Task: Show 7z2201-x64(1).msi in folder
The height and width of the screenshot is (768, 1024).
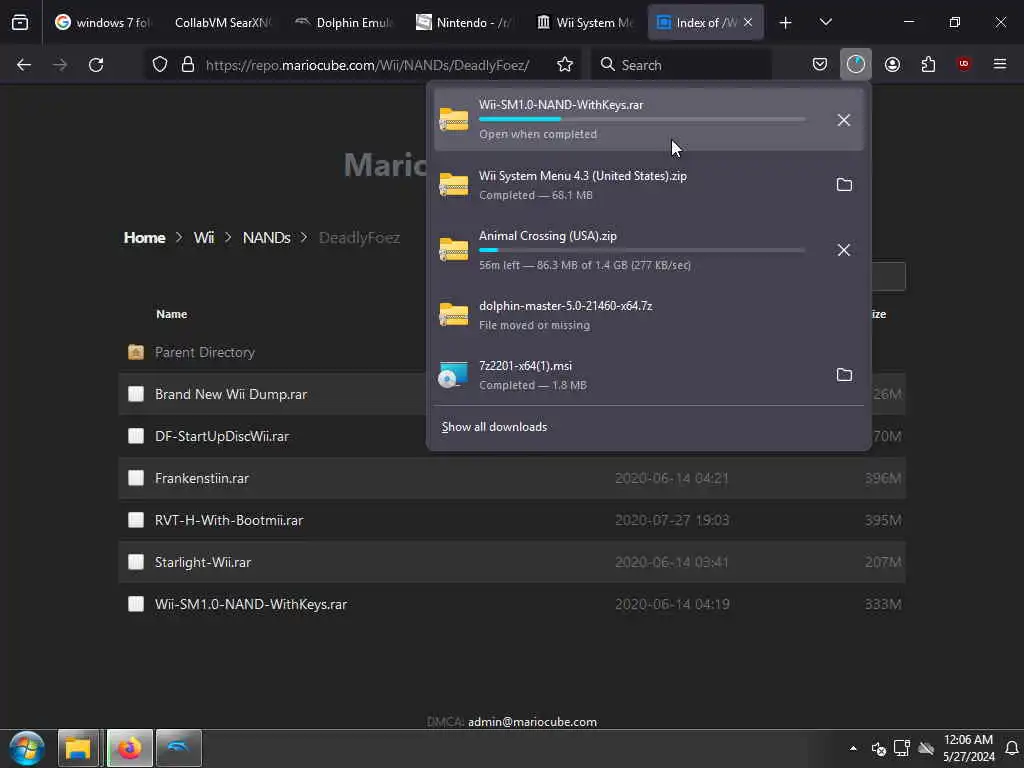Action: click(844, 375)
